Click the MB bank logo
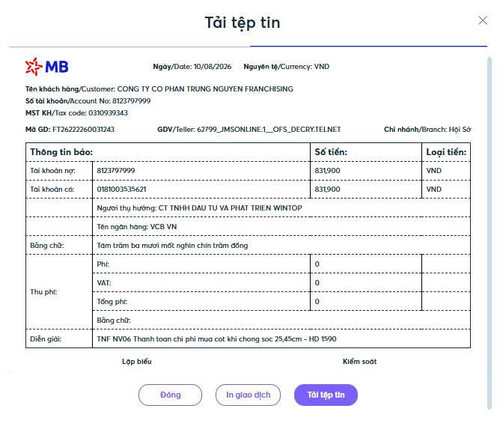 (47, 67)
